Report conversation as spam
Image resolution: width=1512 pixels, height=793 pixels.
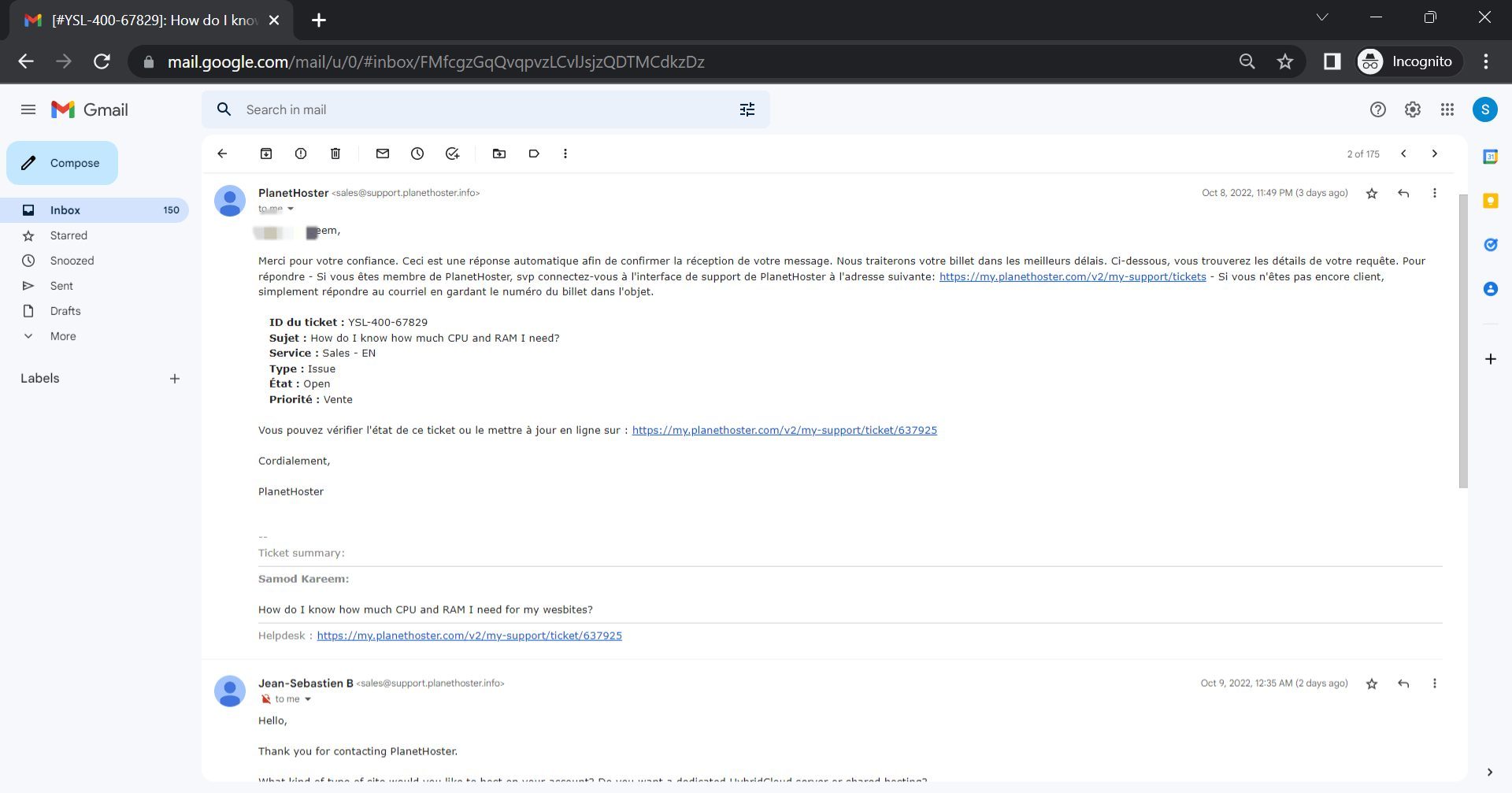(x=301, y=154)
